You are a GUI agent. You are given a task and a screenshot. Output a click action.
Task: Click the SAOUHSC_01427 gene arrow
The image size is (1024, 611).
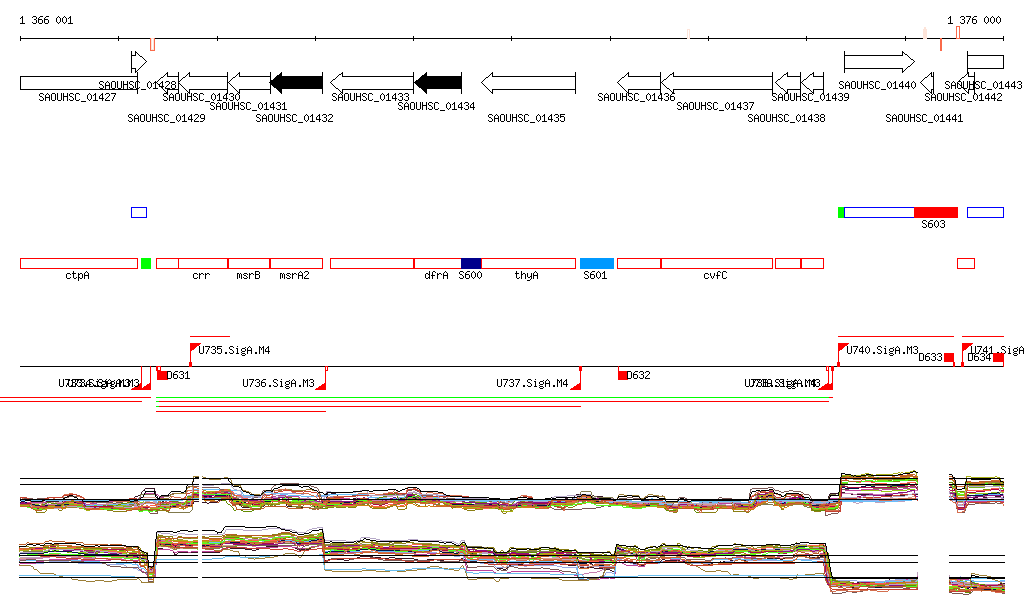click(78, 83)
